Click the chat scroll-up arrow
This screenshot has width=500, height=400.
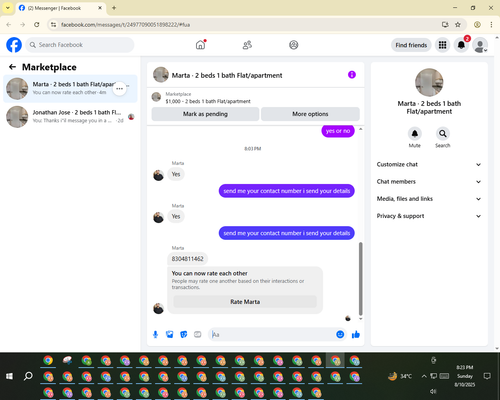tap(360, 129)
